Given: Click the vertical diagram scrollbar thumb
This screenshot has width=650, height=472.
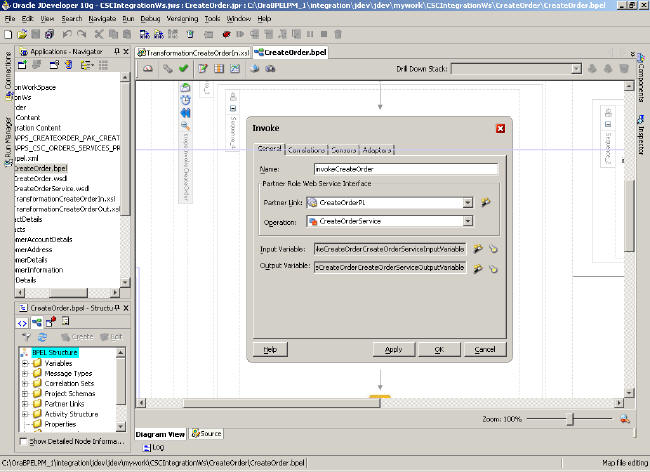Looking at the screenshot, I should (629, 215).
